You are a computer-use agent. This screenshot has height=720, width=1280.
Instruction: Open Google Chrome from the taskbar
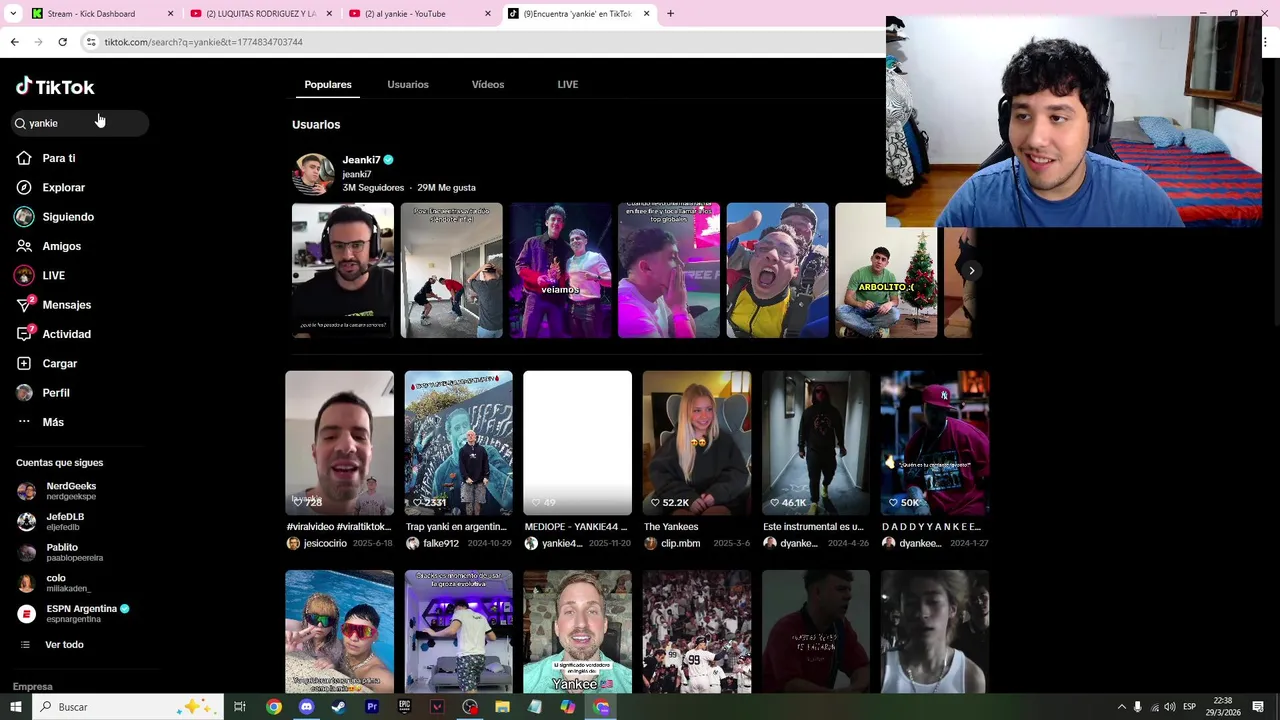click(x=274, y=707)
